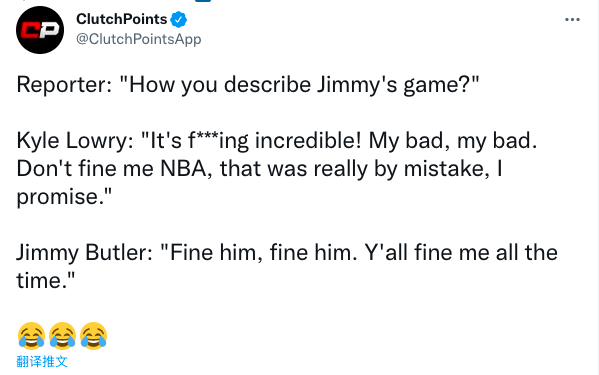Open the three-dot more options menu
Image resolution: width=599 pixels, height=375 pixels.
pyautogui.click(x=572, y=19)
